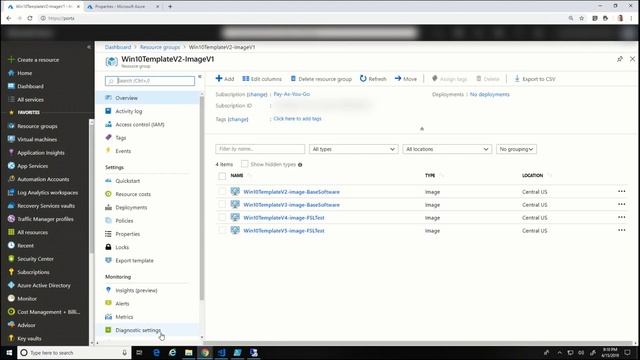640x360 pixels.
Task: Open the No grouping dropdown
Action: click(516, 149)
